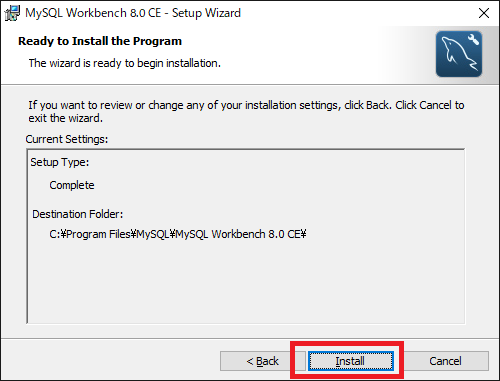Select the Complete setup type value
Screen dimensions: 500x381
tap(72, 185)
